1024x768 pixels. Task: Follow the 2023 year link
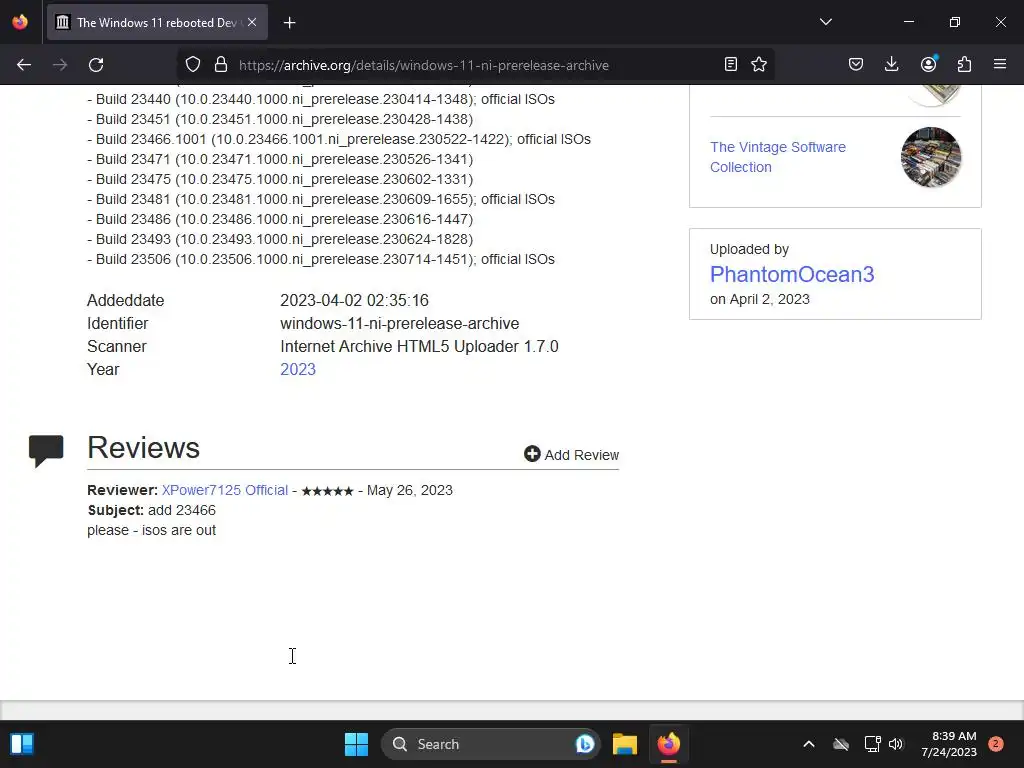point(298,370)
